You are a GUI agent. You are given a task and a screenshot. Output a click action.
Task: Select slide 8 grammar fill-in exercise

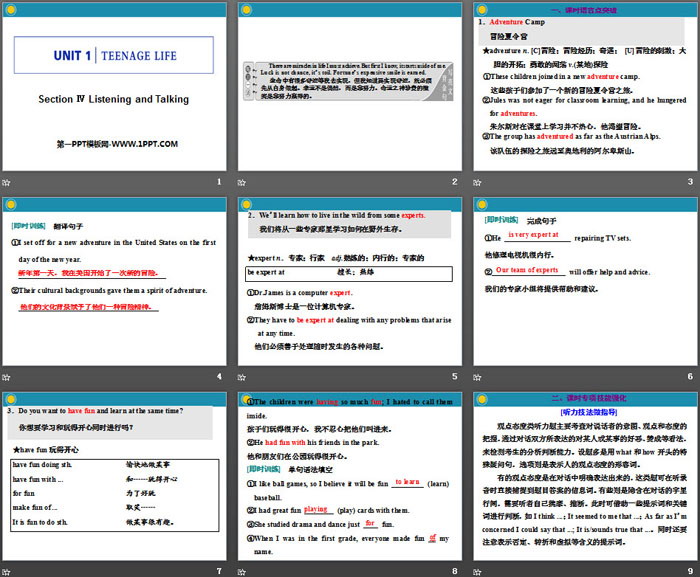coord(350,476)
